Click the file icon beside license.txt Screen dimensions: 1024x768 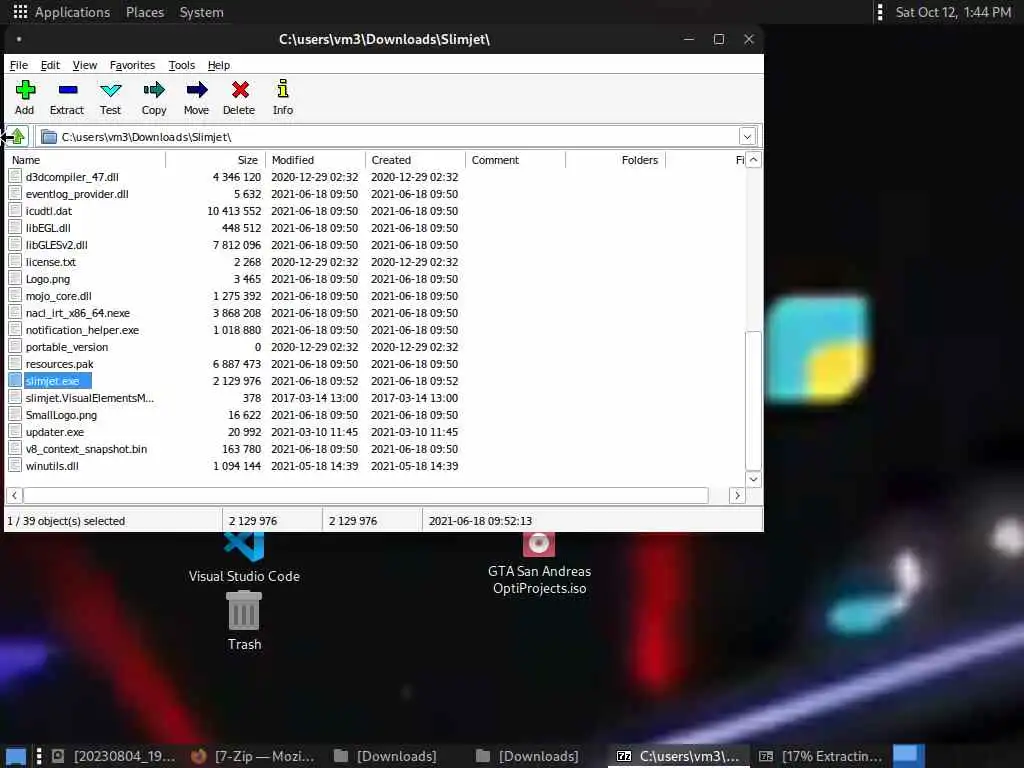coord(15,262)
